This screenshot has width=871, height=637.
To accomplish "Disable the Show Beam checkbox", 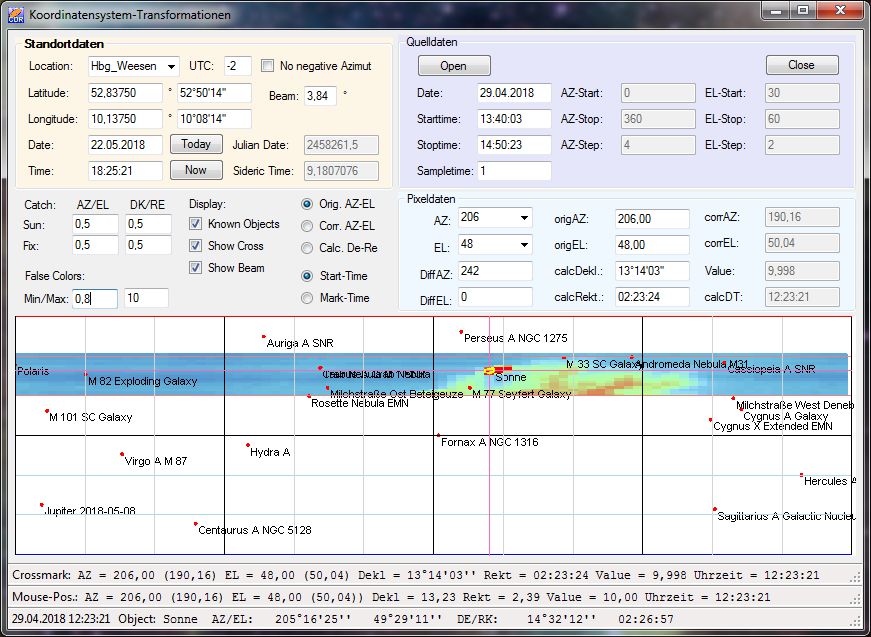I will (196, 268).
